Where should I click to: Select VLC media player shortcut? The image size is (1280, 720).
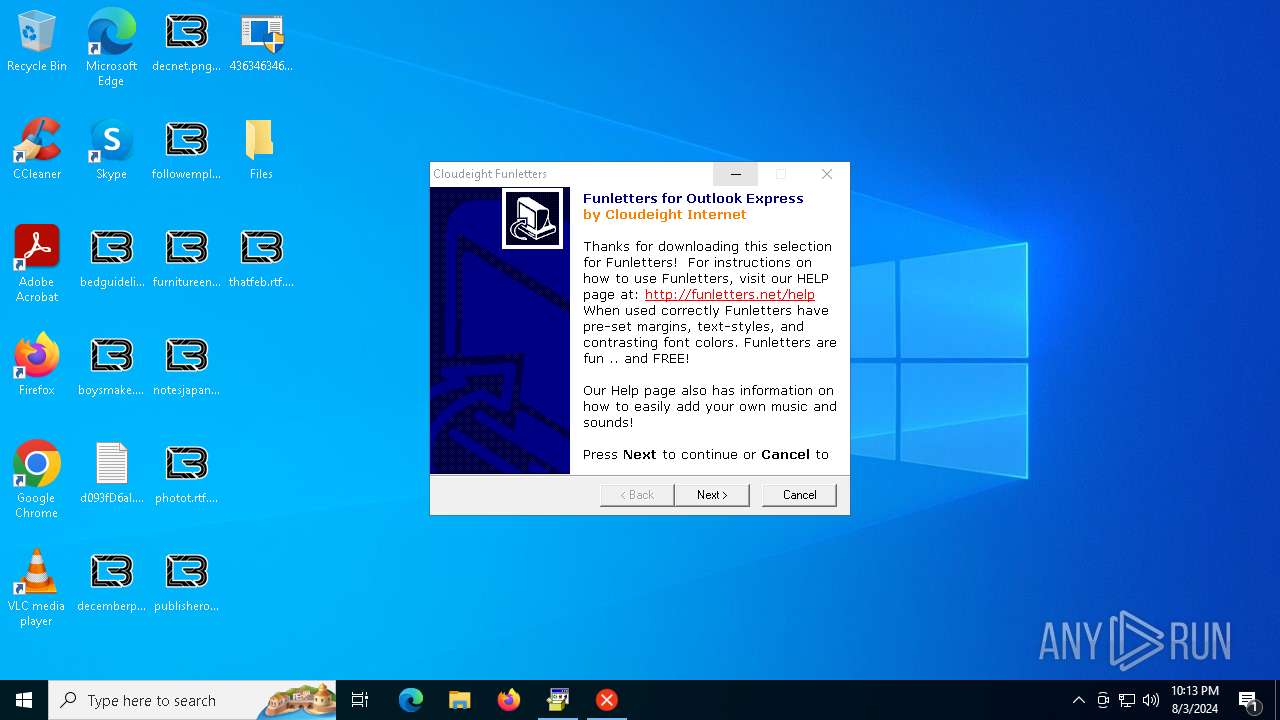[x=37, y=588]
